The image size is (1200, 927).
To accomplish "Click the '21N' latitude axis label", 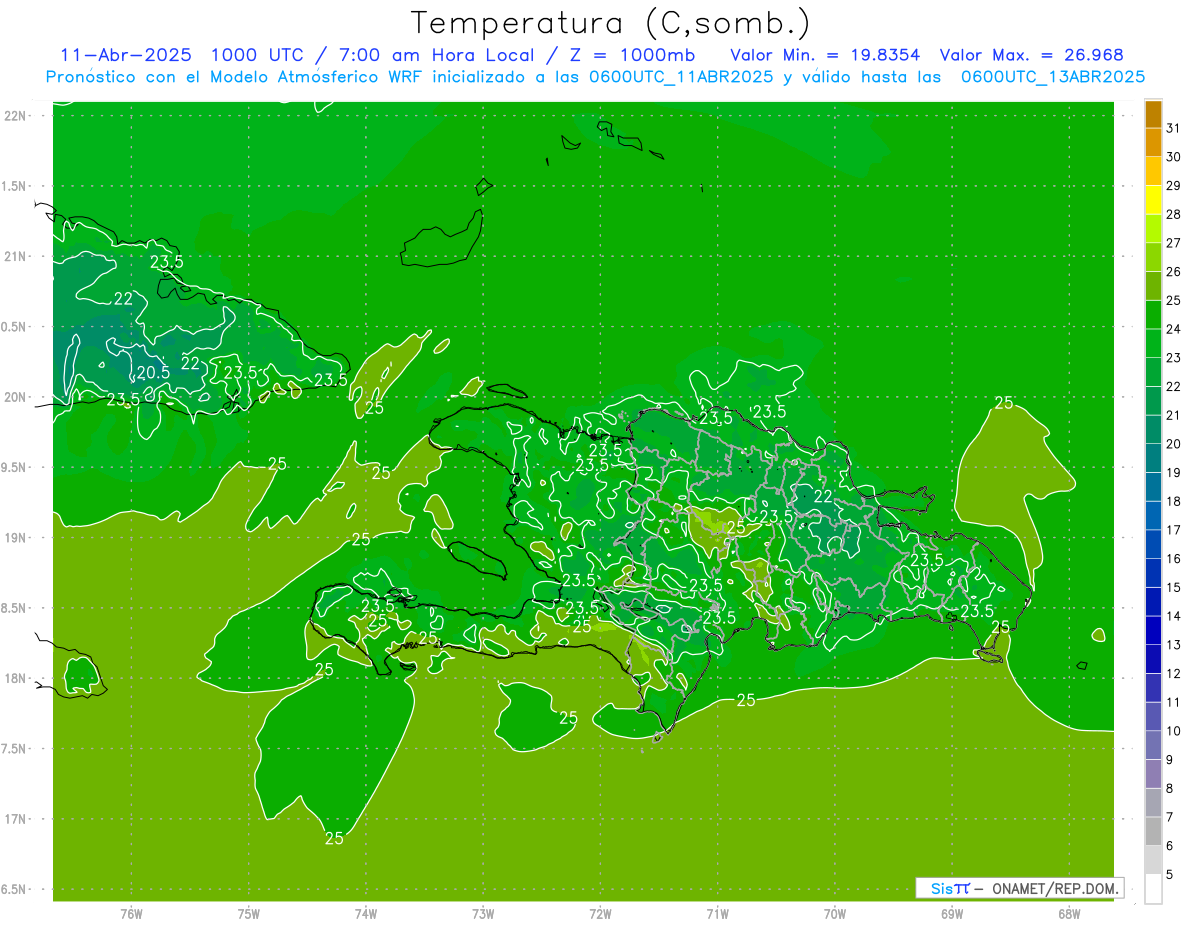I will click(15, 257).
